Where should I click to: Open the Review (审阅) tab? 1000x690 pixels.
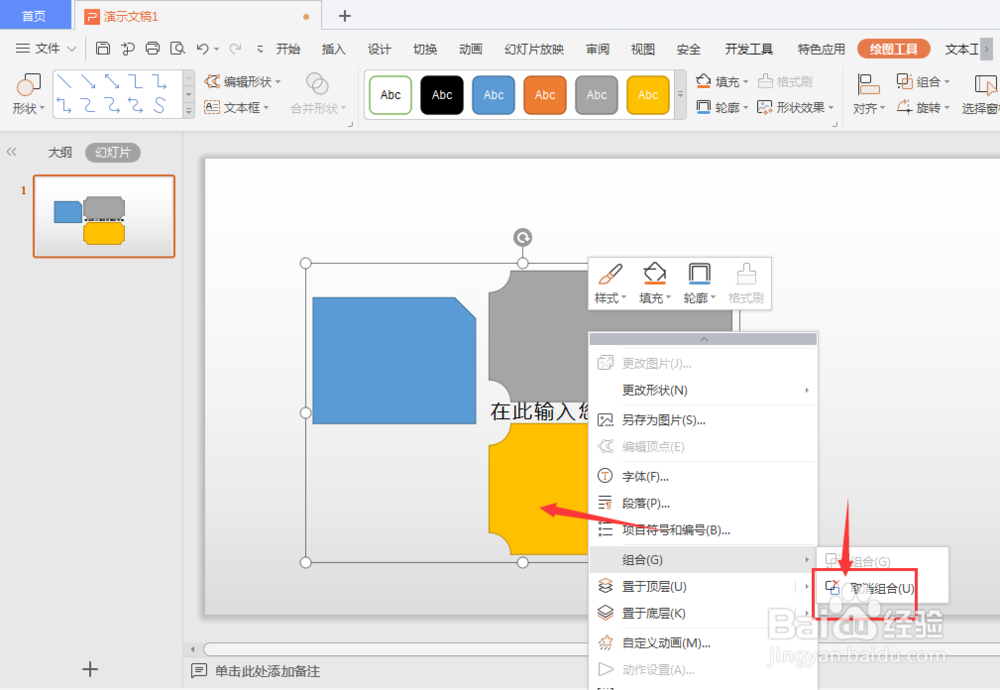(x=598, y=49)
